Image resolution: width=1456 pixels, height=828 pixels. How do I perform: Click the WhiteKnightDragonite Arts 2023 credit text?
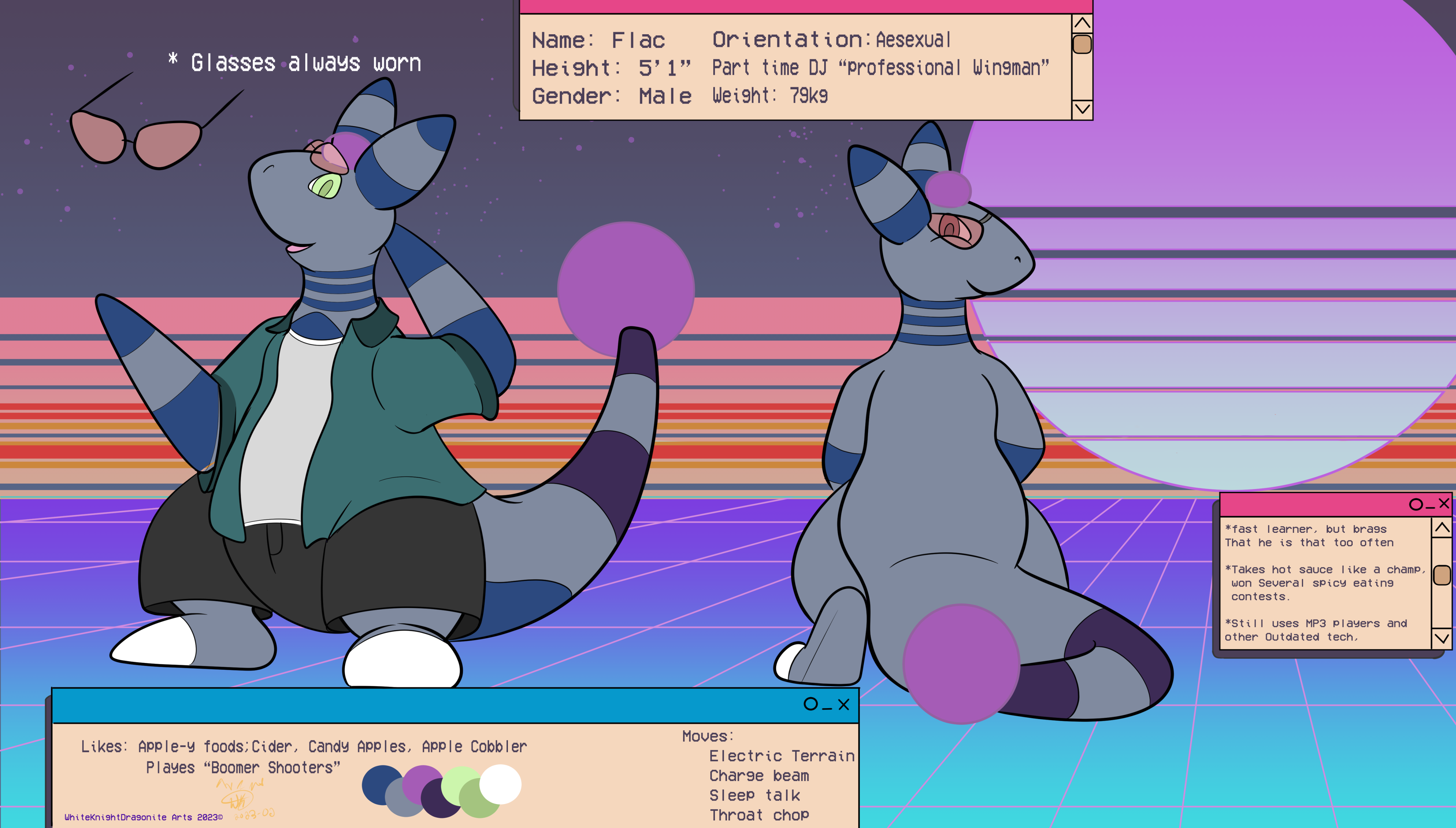(143, 817)
